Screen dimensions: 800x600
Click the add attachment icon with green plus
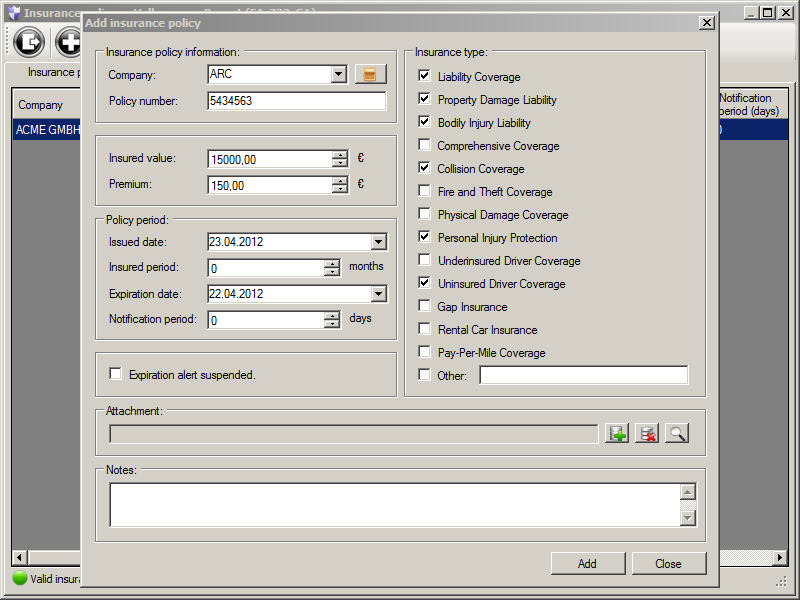(x=617, y=434)
